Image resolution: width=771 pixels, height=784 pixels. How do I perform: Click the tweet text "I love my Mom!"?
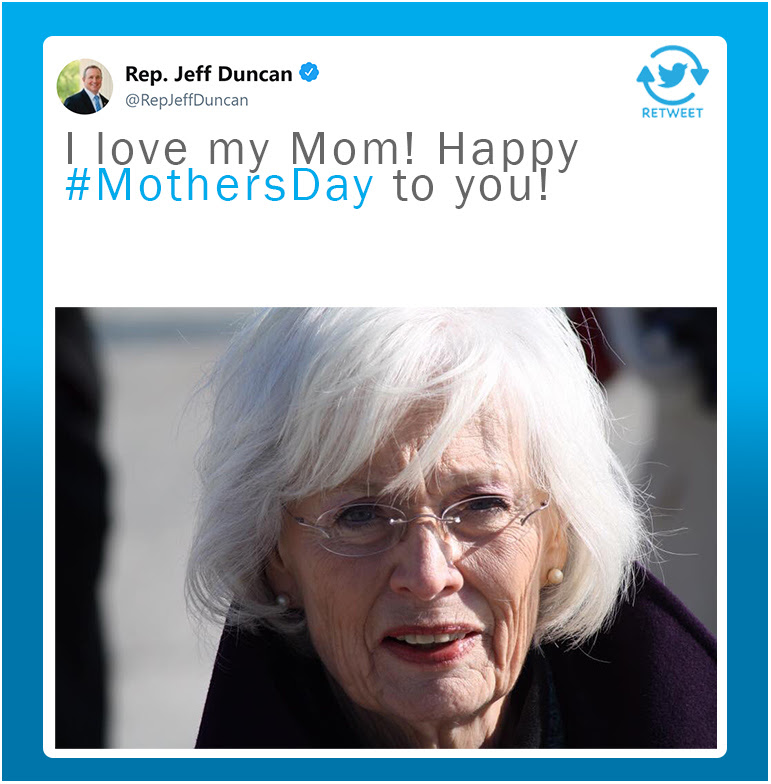(x=240, y=149)
